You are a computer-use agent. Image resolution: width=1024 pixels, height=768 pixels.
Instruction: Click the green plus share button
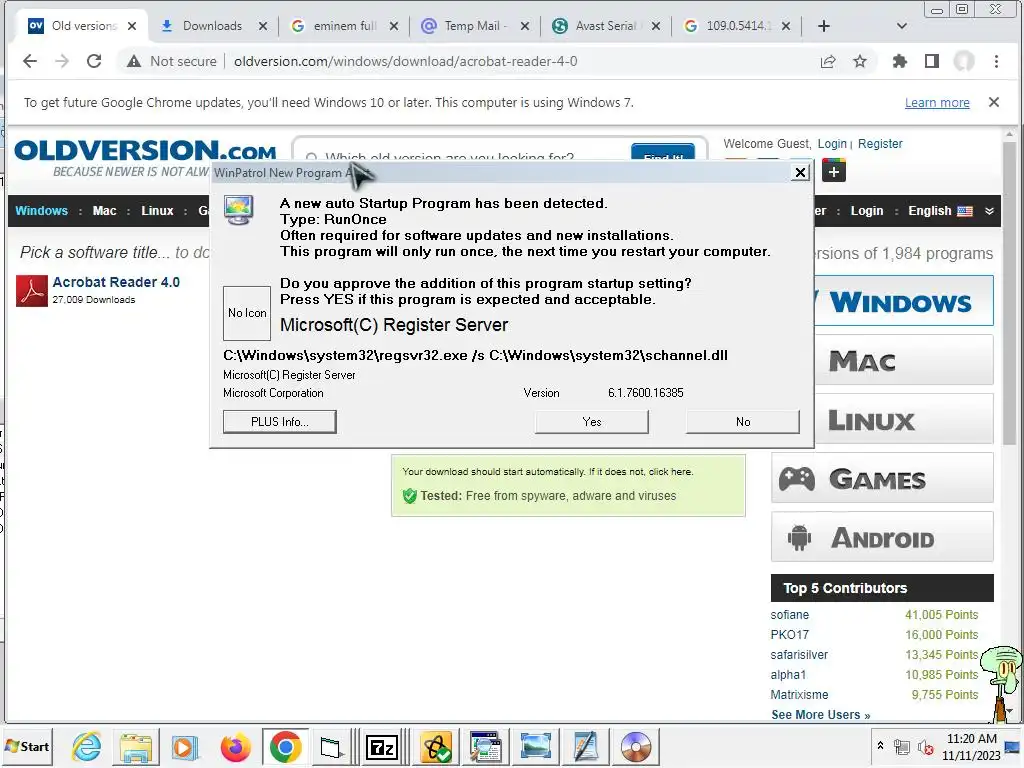tap(833, 172)
